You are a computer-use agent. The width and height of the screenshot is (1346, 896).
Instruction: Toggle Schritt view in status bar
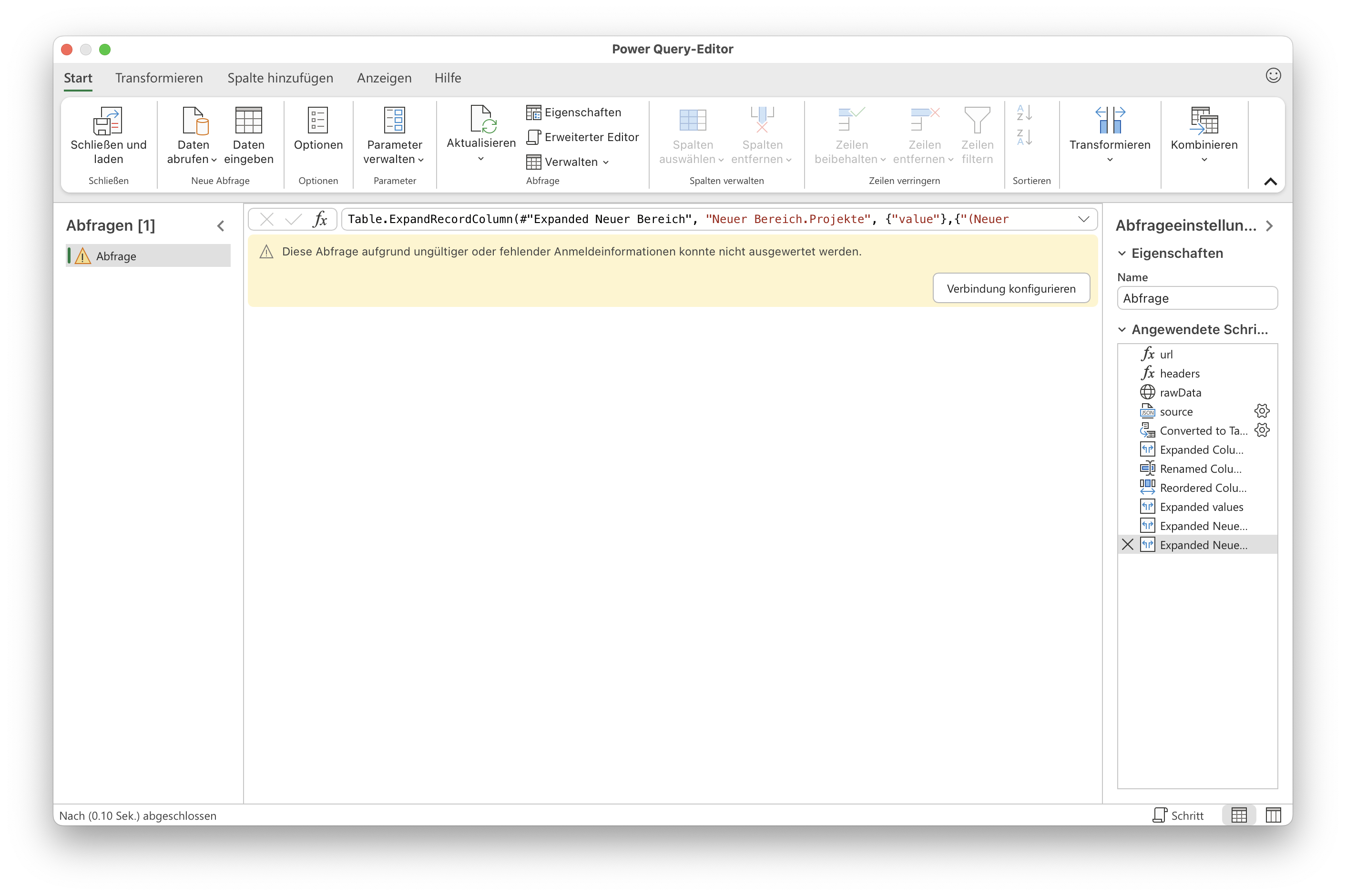[1178, 815]
